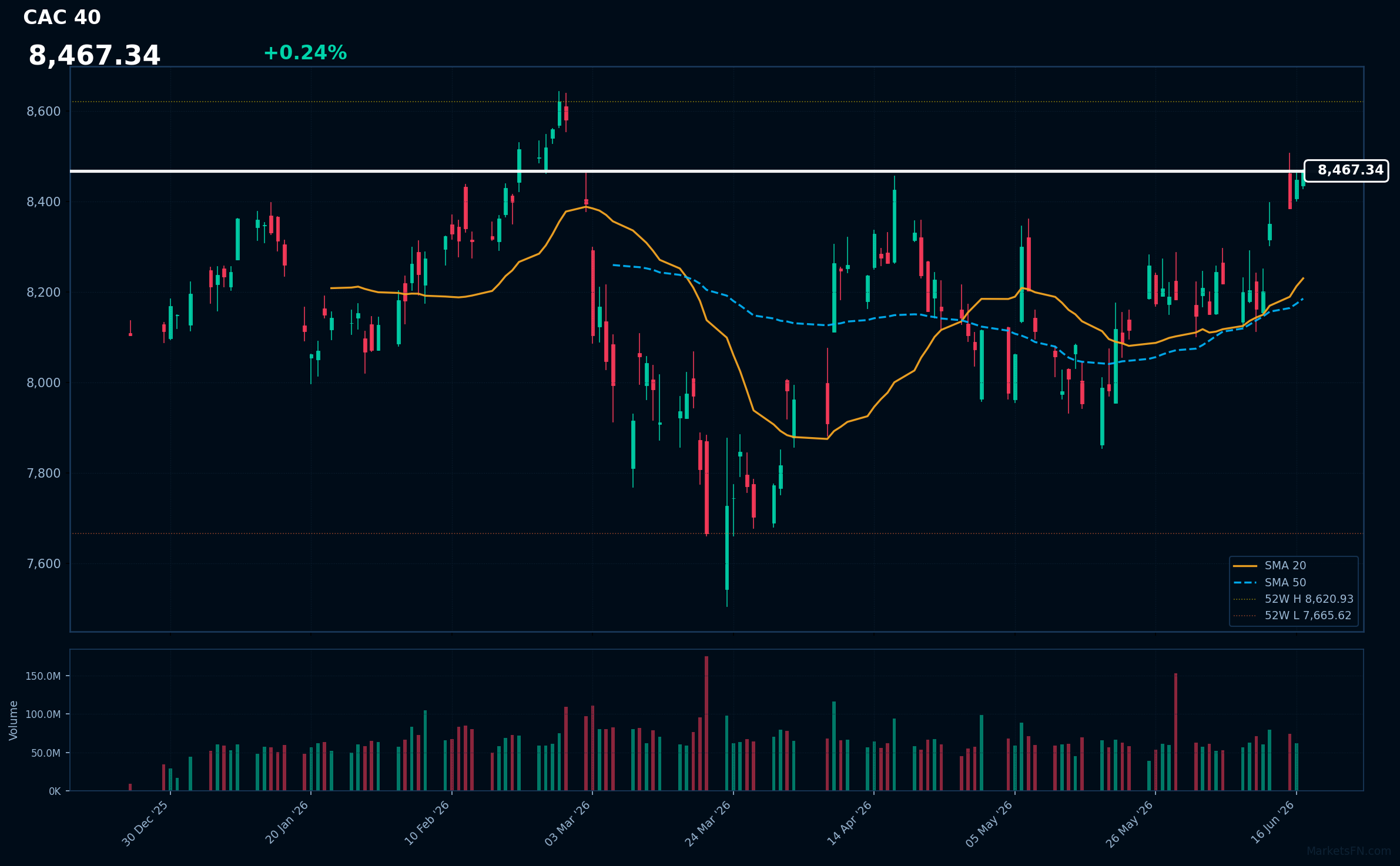Select the 52W L 7,665.62 legend entry
The height and width of the screenshot is (866, 1400).
[x=1292, y=616]
